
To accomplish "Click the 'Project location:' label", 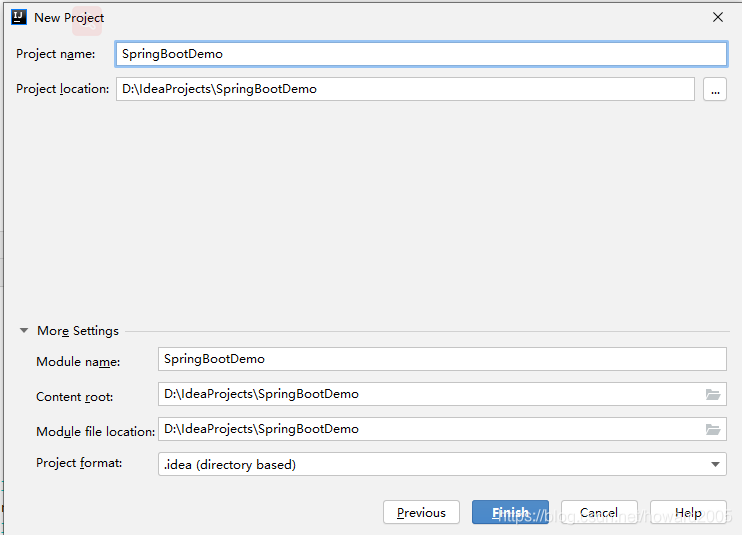I will pyautogui.click(x=62, y=89).
